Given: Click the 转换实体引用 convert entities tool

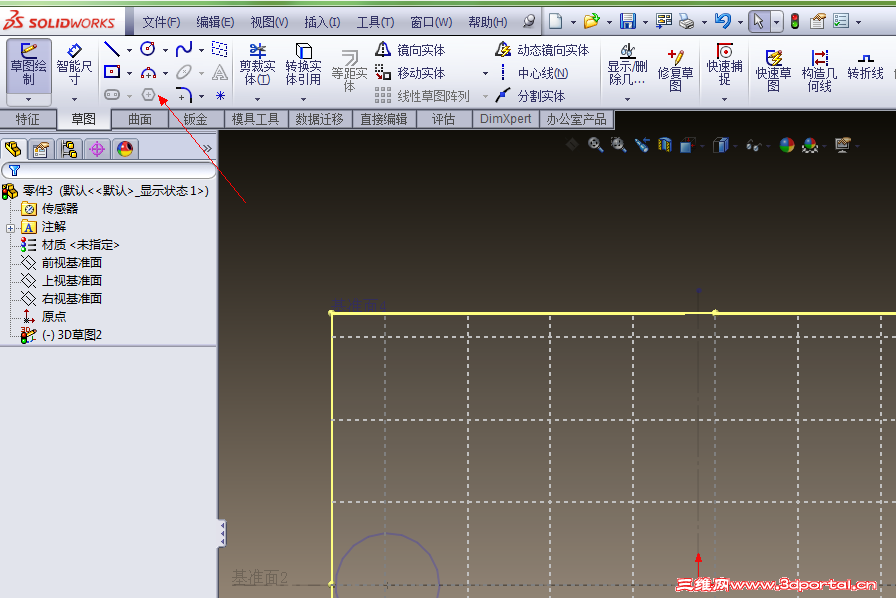Looking at the screenshot, I should click(303, 65).
